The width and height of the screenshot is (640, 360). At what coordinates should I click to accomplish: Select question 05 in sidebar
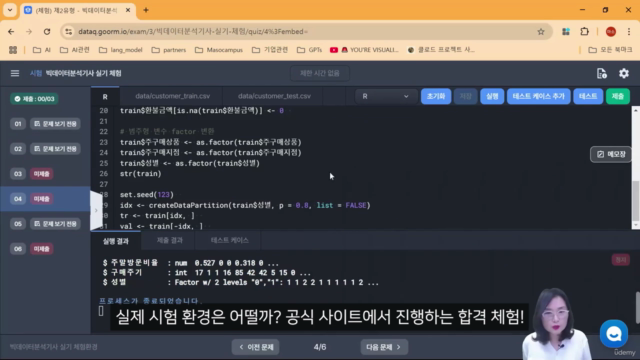coord(45,224)
